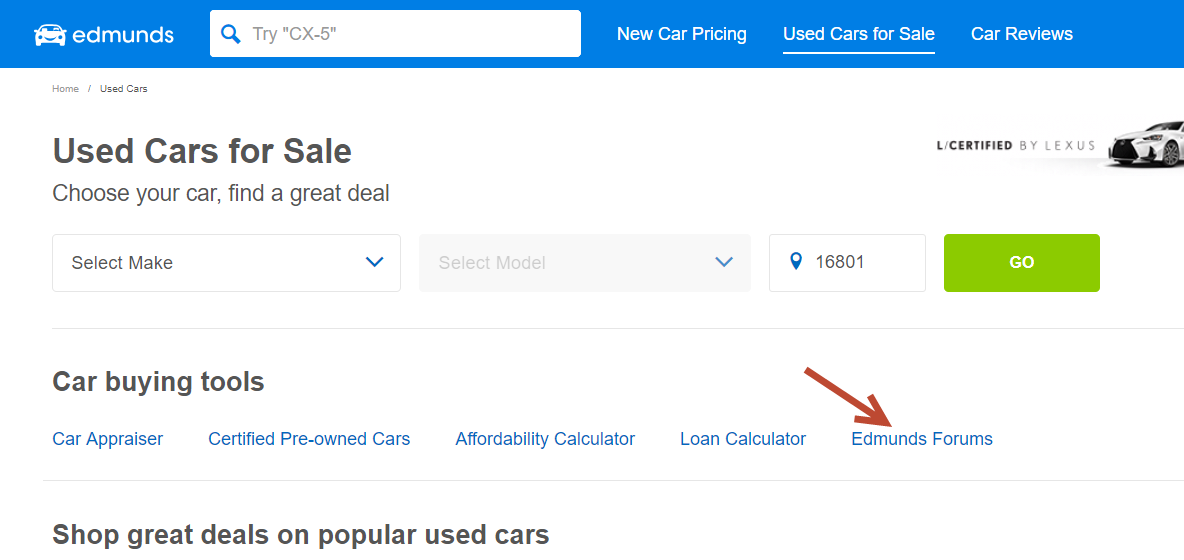Open the Affordability Calculator link
The image size is (1184, 560).
545,438
